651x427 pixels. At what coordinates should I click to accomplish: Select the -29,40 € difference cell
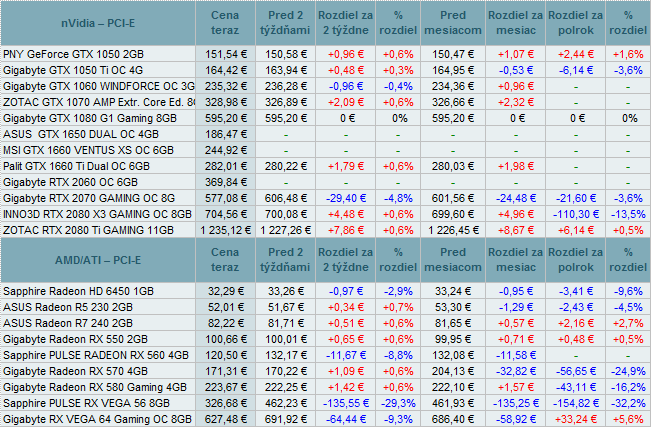tap(346, 198)
